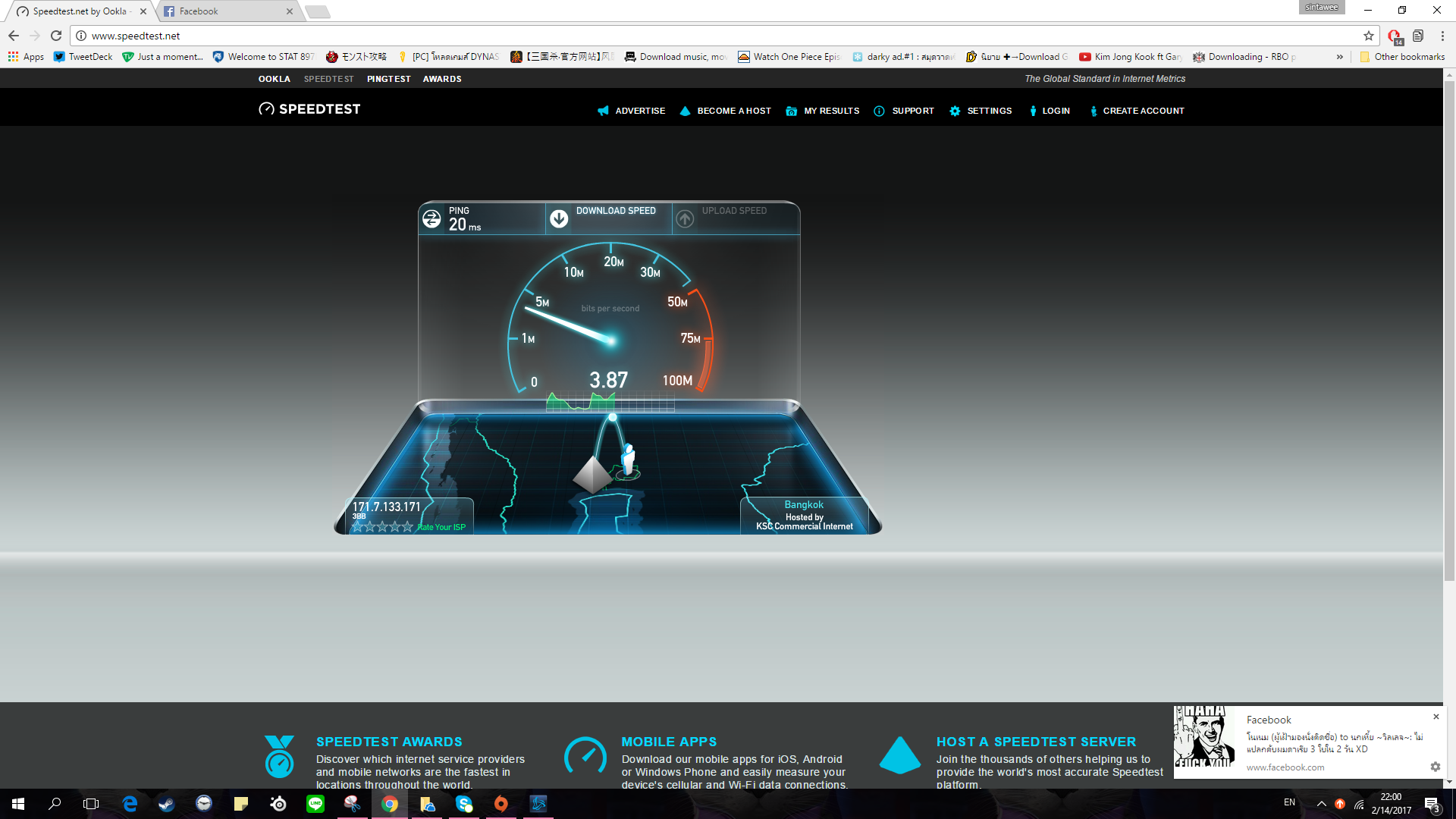Click the download speed arrow icon
Screen dimensions: 1456x819
[x=559, y=218]
